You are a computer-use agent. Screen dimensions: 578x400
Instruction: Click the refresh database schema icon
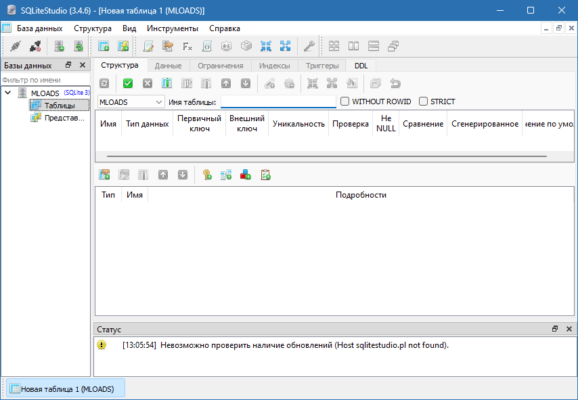point(79,46)
